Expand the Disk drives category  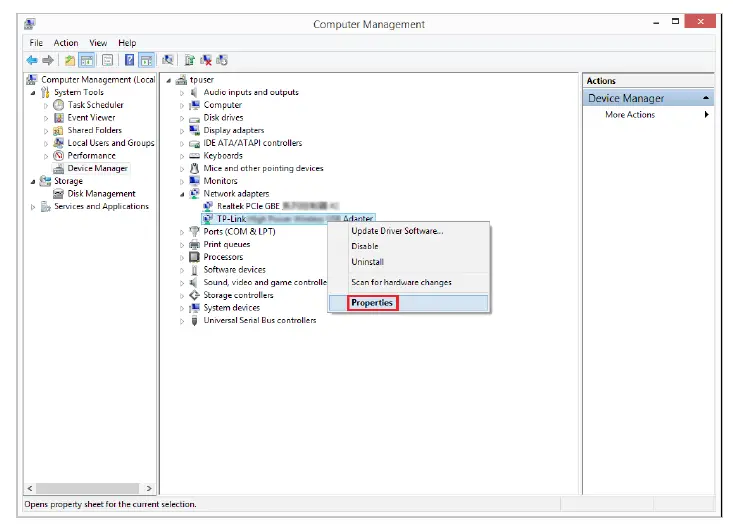[182, 118]
